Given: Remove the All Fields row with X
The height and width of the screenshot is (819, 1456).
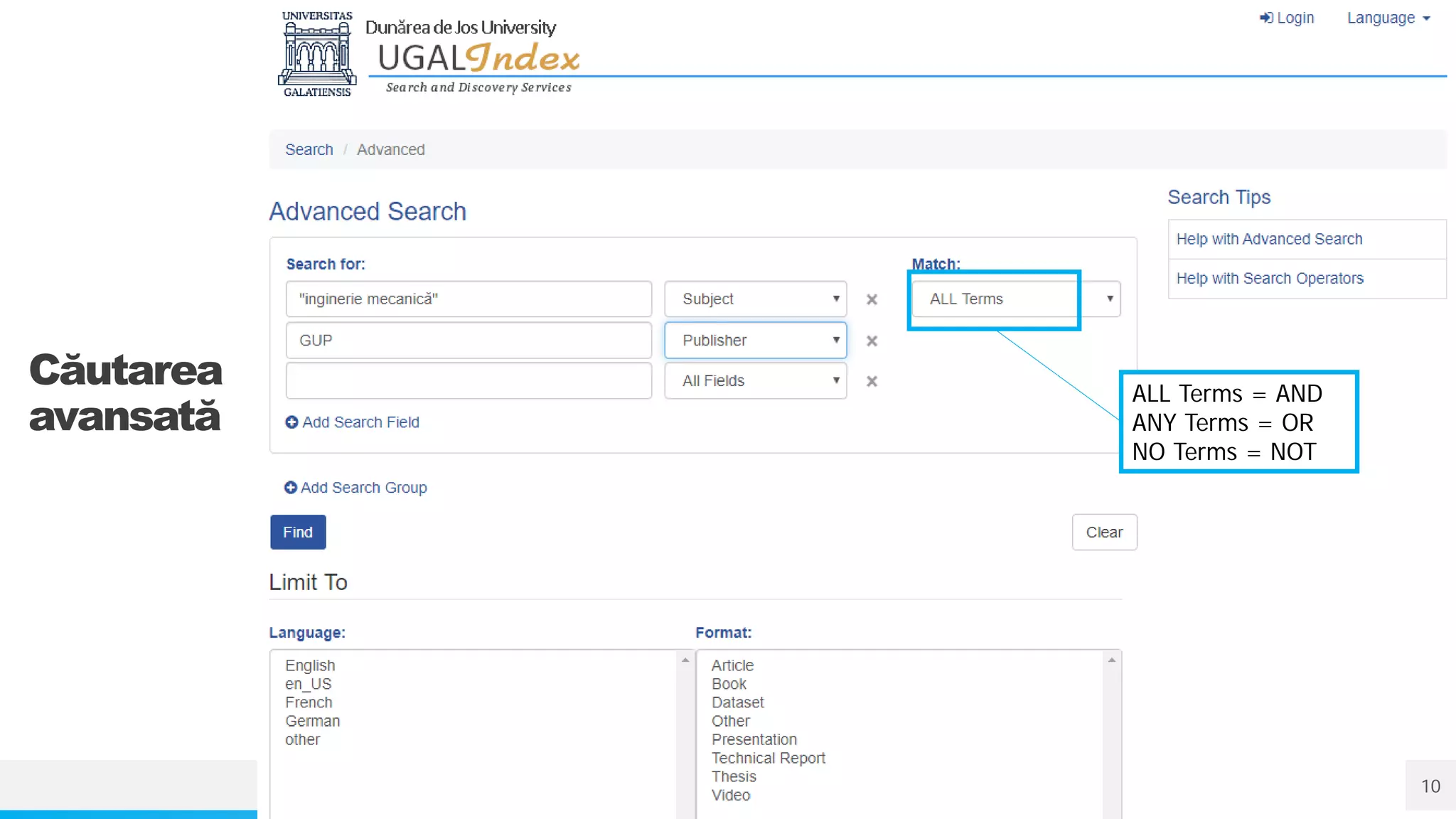Looking at the screenshot, I should [872, 382].
